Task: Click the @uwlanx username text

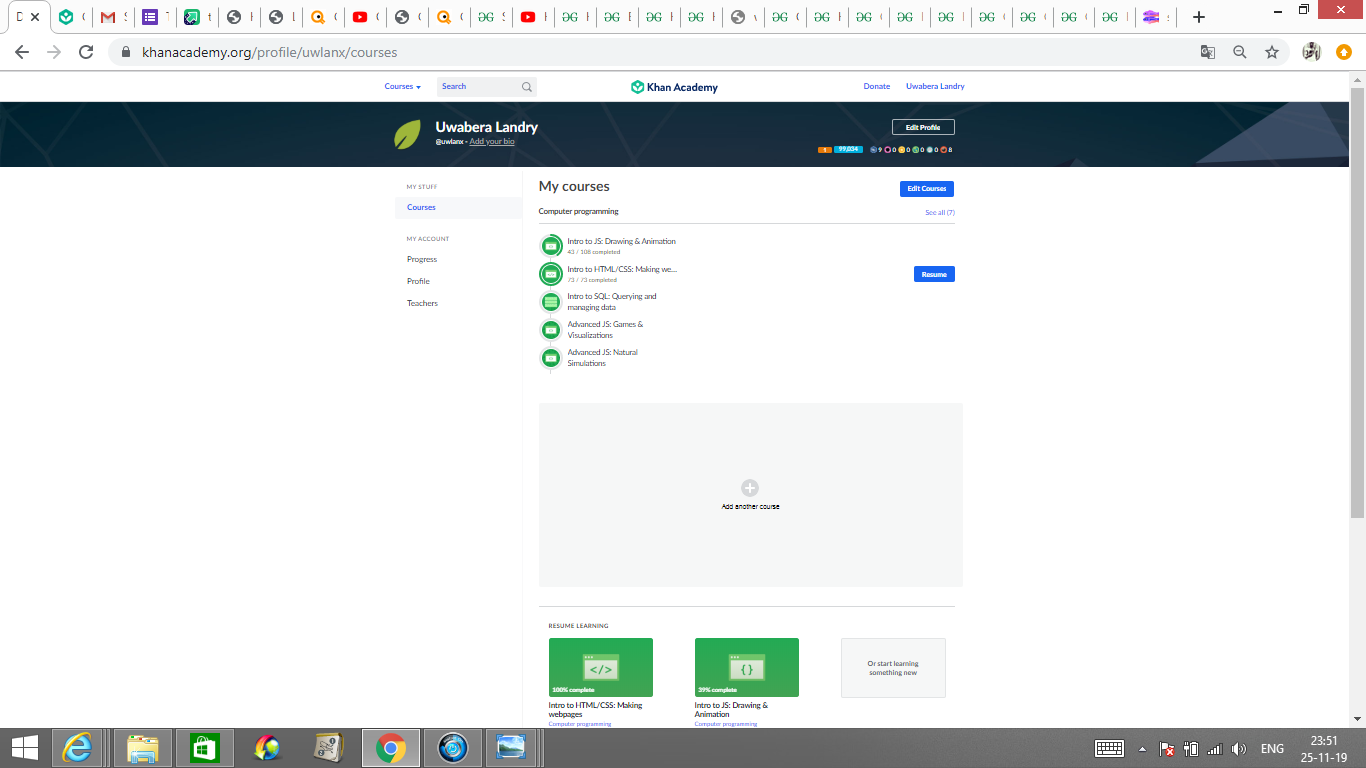Action: (449, 142)
